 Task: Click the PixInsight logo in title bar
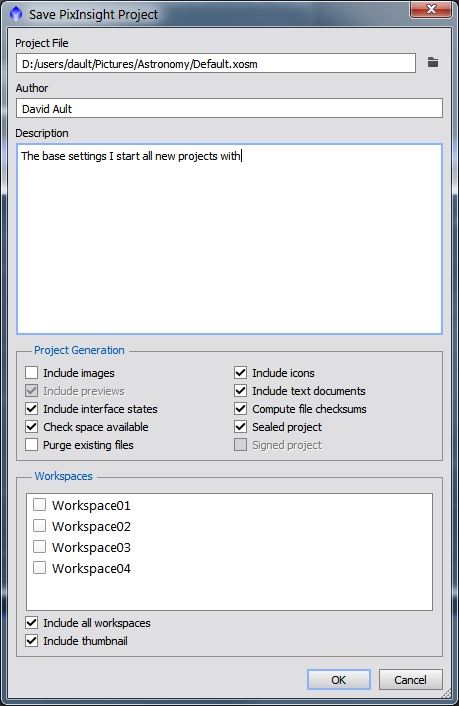[16, 14]
